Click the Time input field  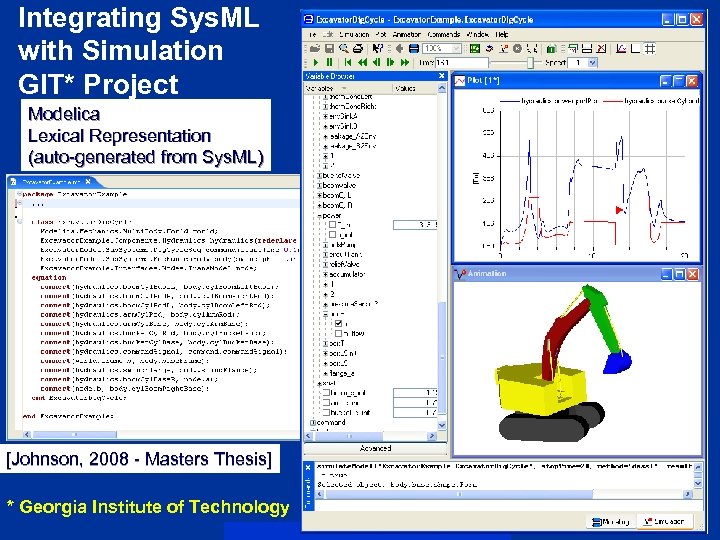click(x=462, y=62)
